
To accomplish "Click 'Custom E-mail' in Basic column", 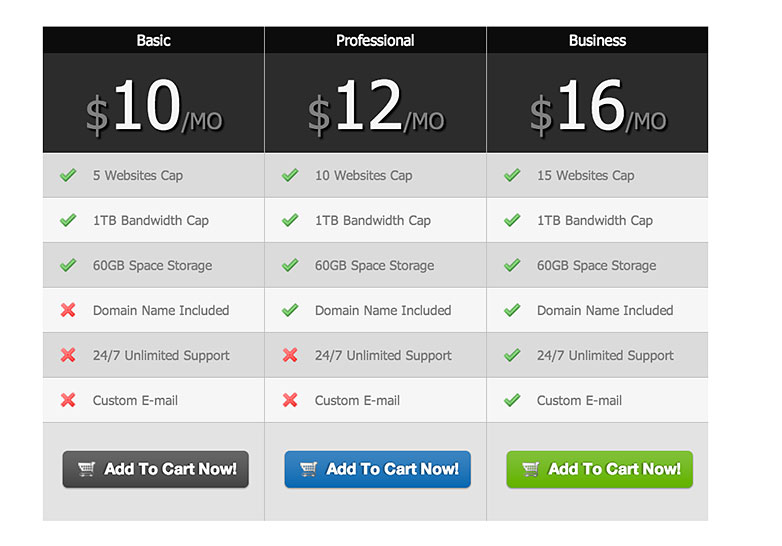I will tap(135, 400).
